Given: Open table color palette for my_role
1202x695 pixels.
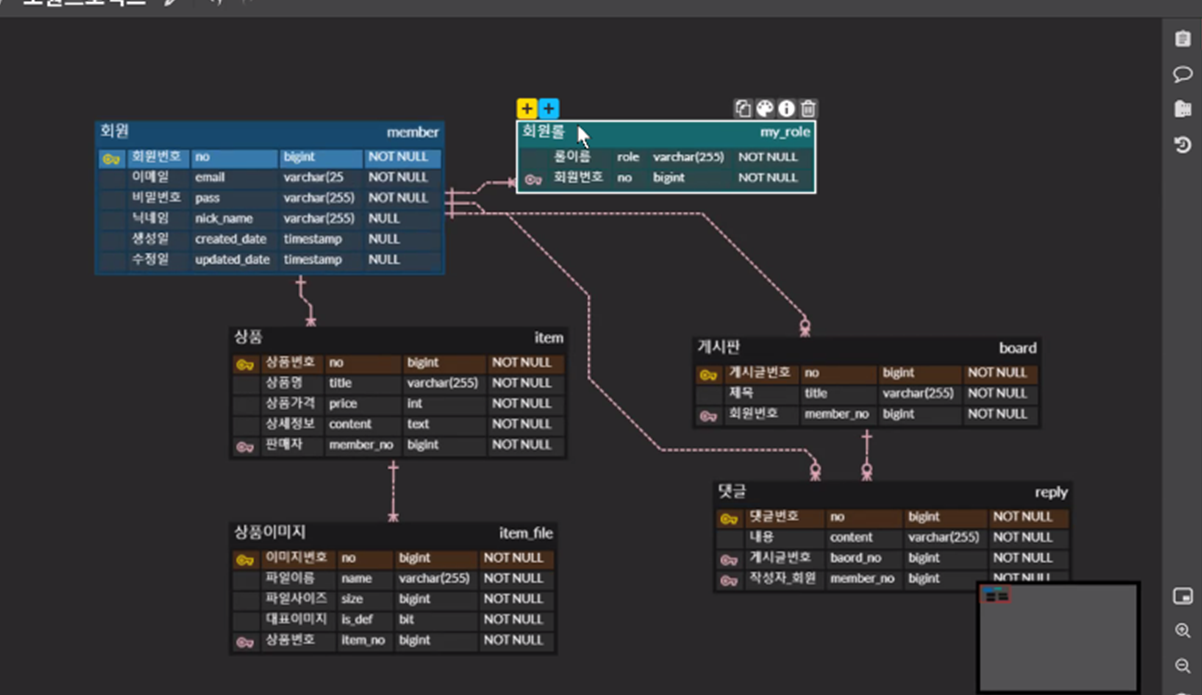Looking at the screenshot, I should pos(764,109).
